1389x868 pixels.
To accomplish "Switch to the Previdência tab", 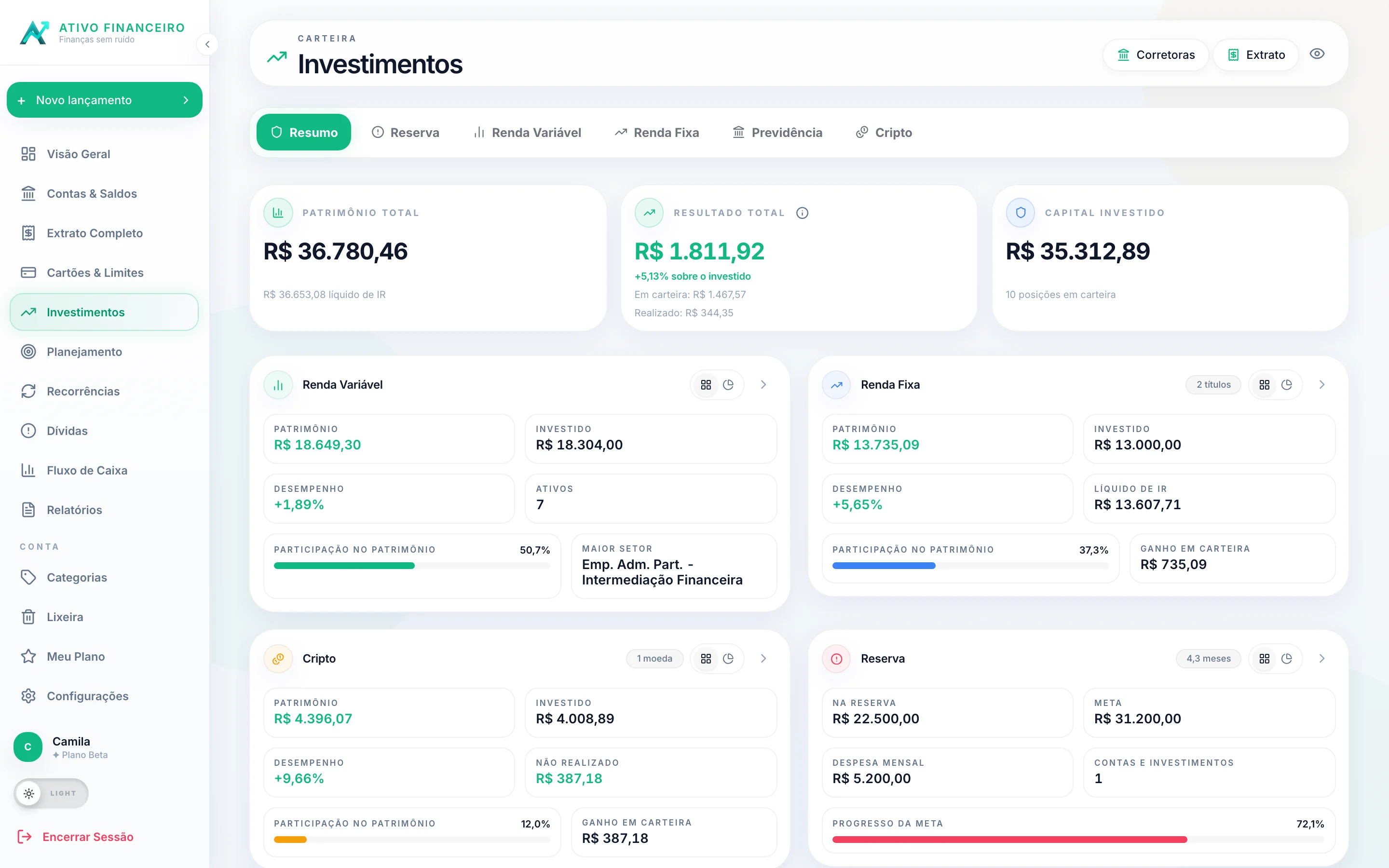I will [777, 132].
